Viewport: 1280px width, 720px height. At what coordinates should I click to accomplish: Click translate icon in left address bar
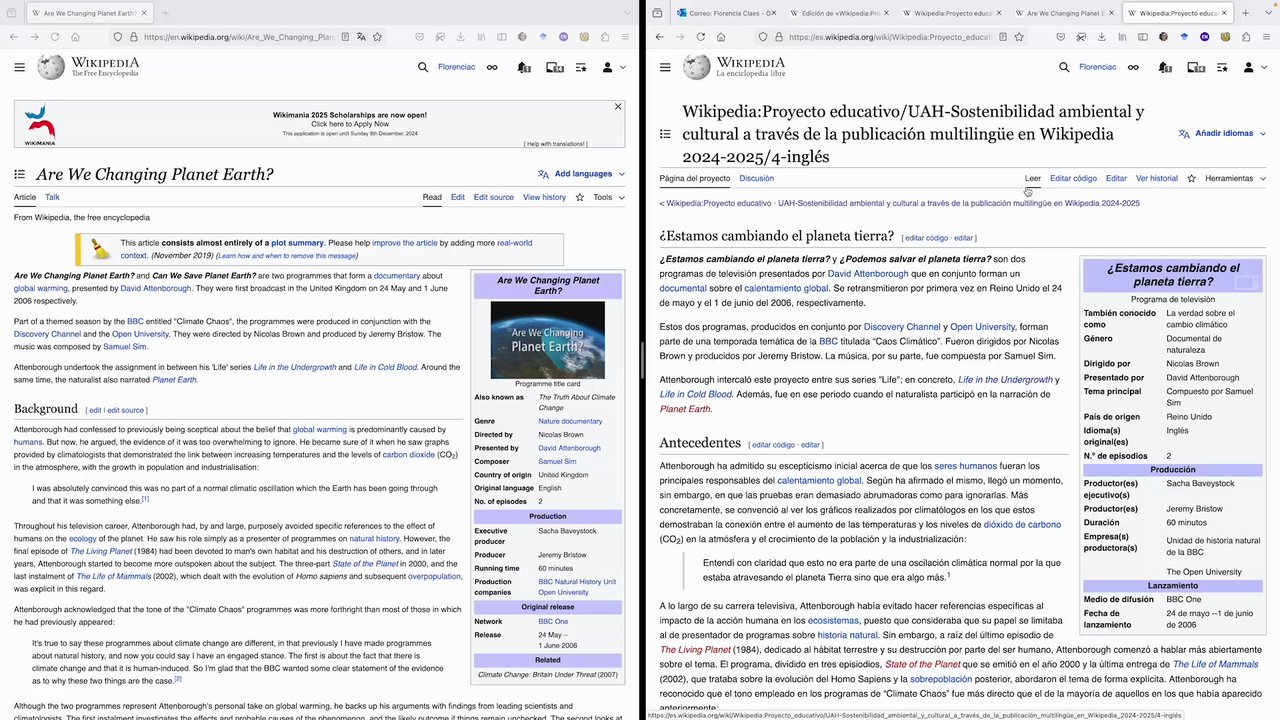click(361, 37)
